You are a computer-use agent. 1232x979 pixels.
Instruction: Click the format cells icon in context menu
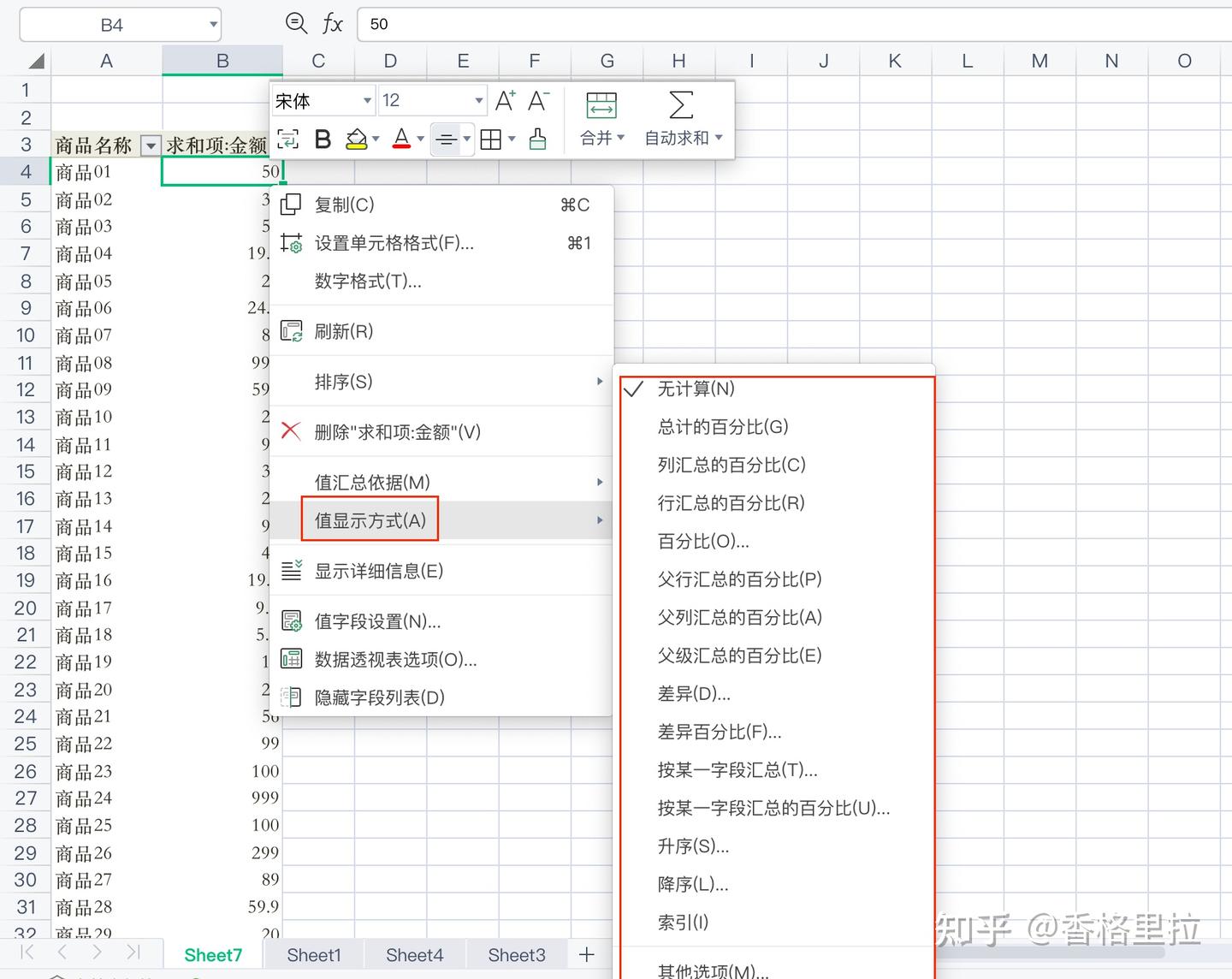coord(291,243)
